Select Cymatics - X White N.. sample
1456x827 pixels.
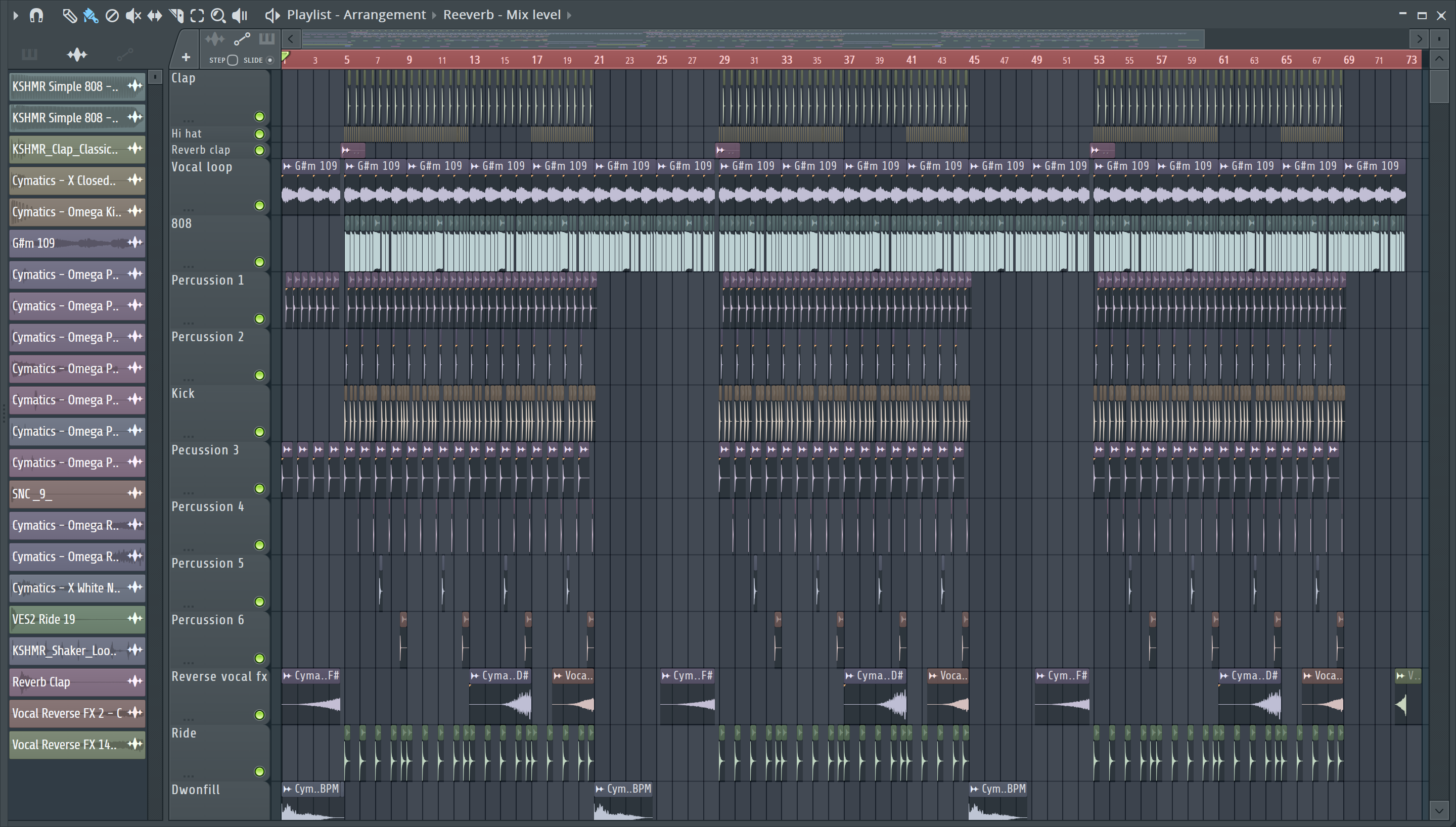77,588
